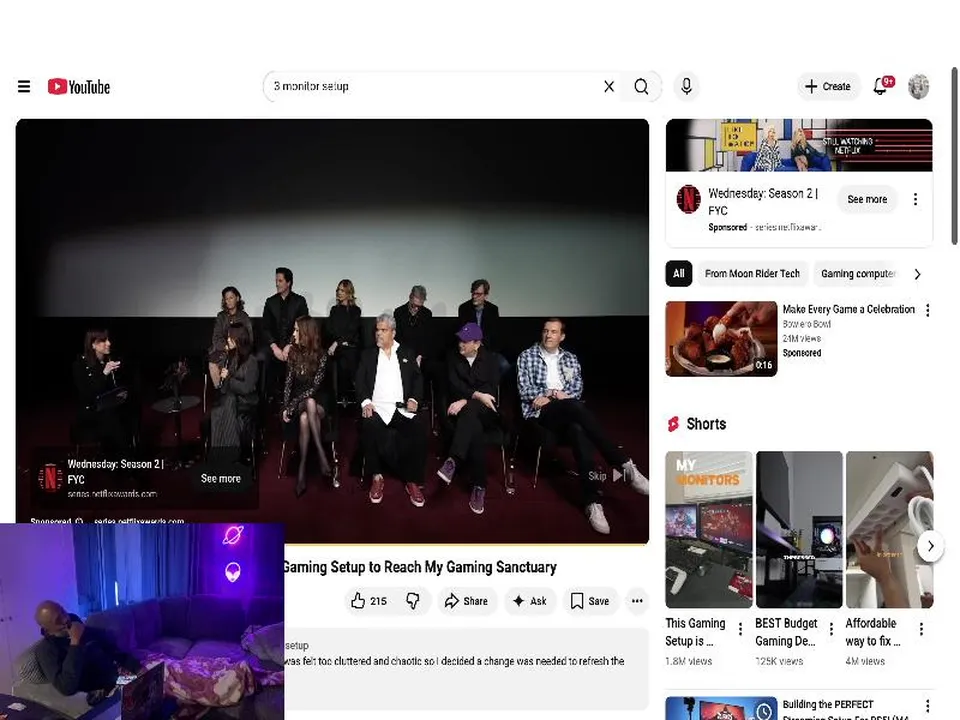Click ad progress bar under player
The image size is (960, 720).
click(x=465, y=543)
